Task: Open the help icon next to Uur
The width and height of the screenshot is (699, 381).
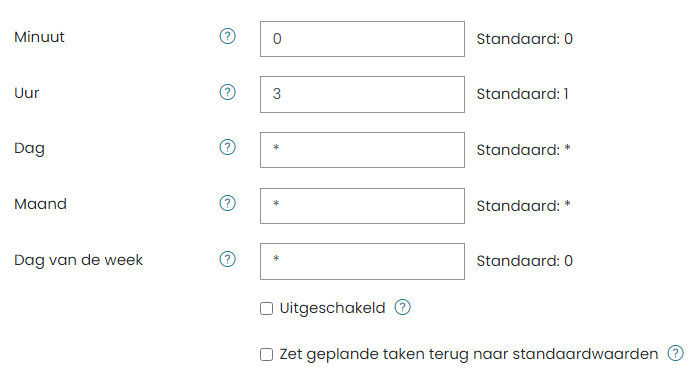Action: [227, 92]
